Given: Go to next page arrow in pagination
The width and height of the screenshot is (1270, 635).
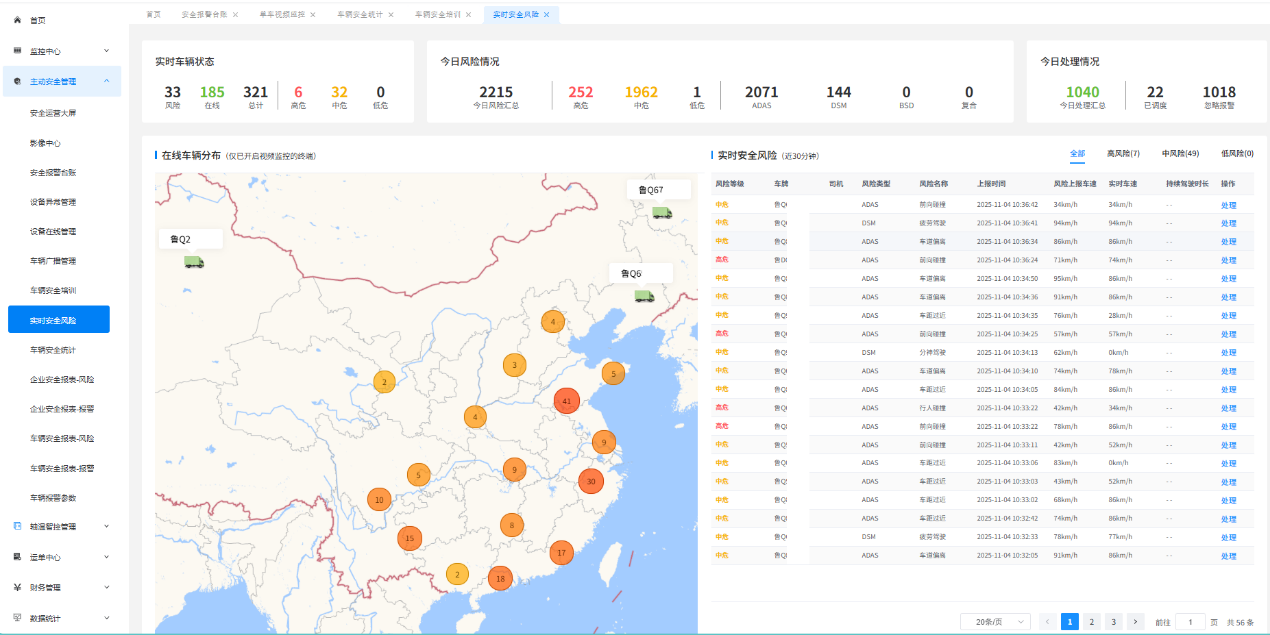Looking at the screenshot, I should click(x=1135, y=621).
